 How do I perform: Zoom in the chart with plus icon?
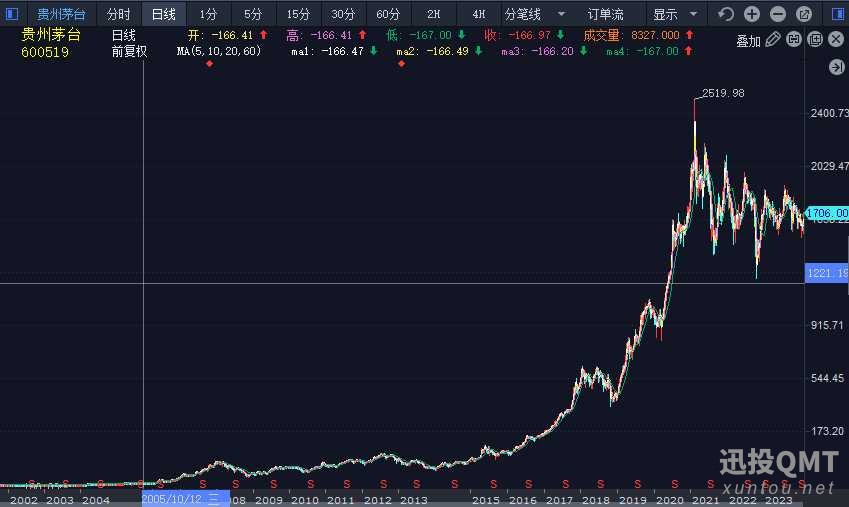pyautogui.click(x=752, y=14)
